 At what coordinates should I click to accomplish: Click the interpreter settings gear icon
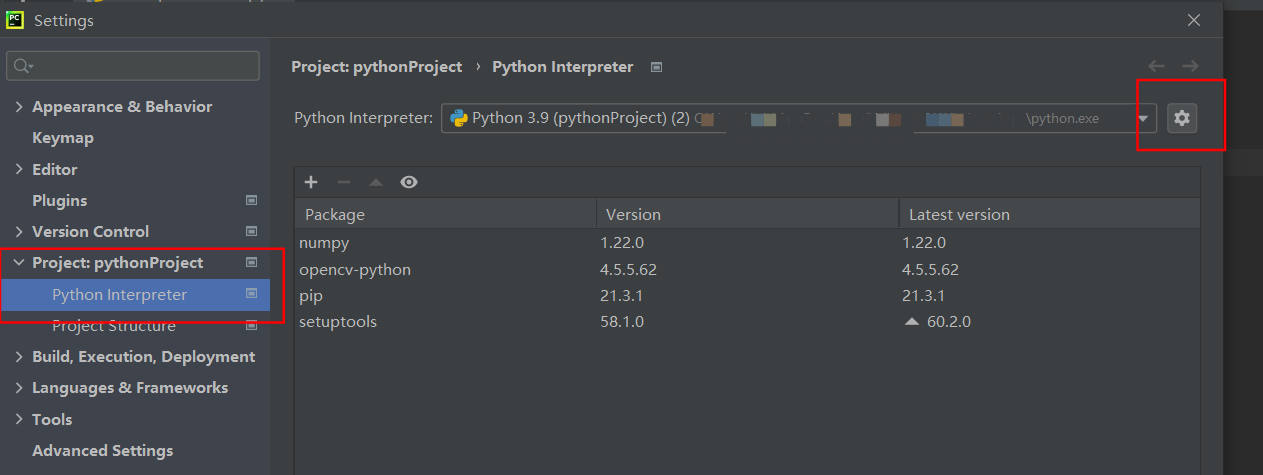pos(1182,118)
